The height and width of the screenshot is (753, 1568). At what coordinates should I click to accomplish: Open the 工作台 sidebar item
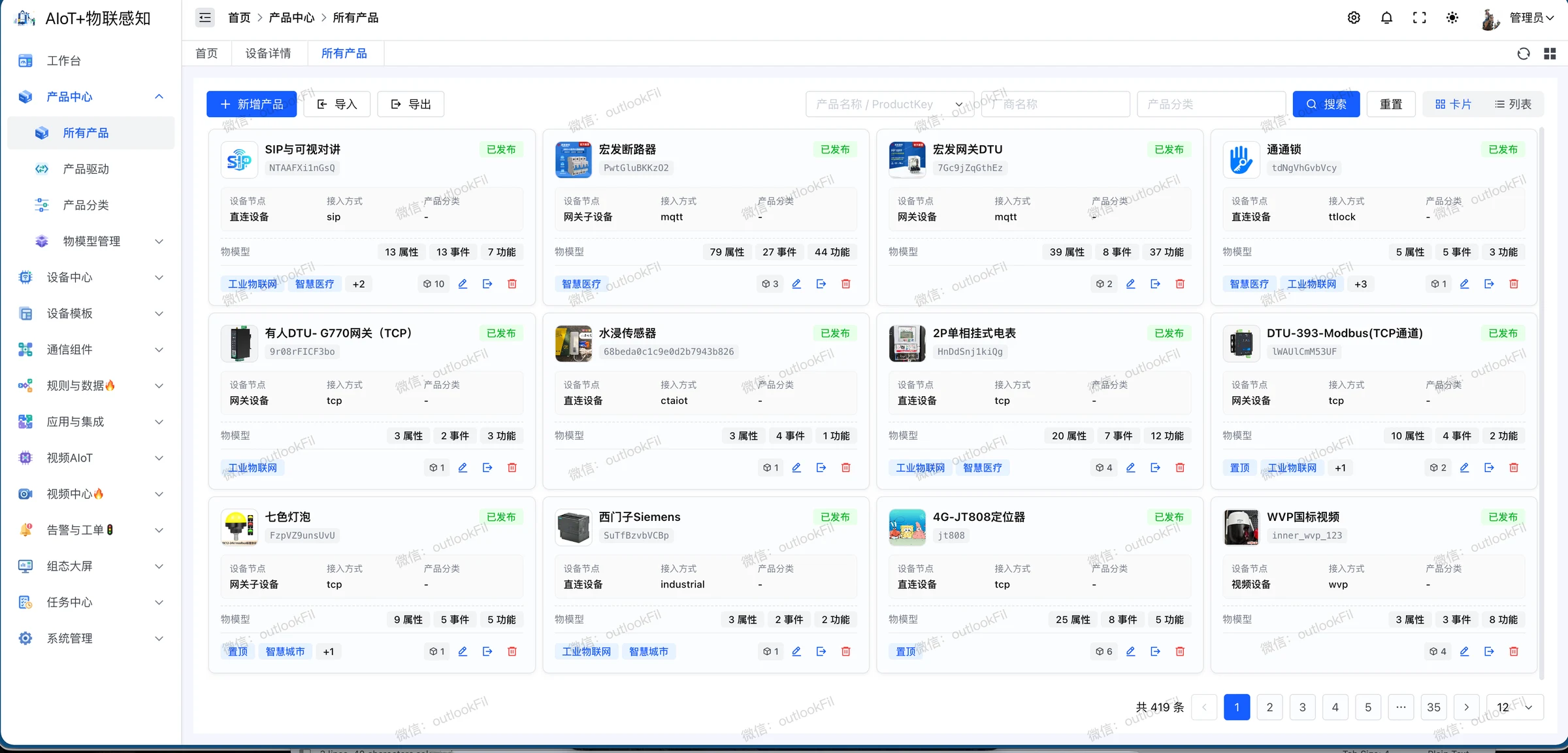coord(91,61)
